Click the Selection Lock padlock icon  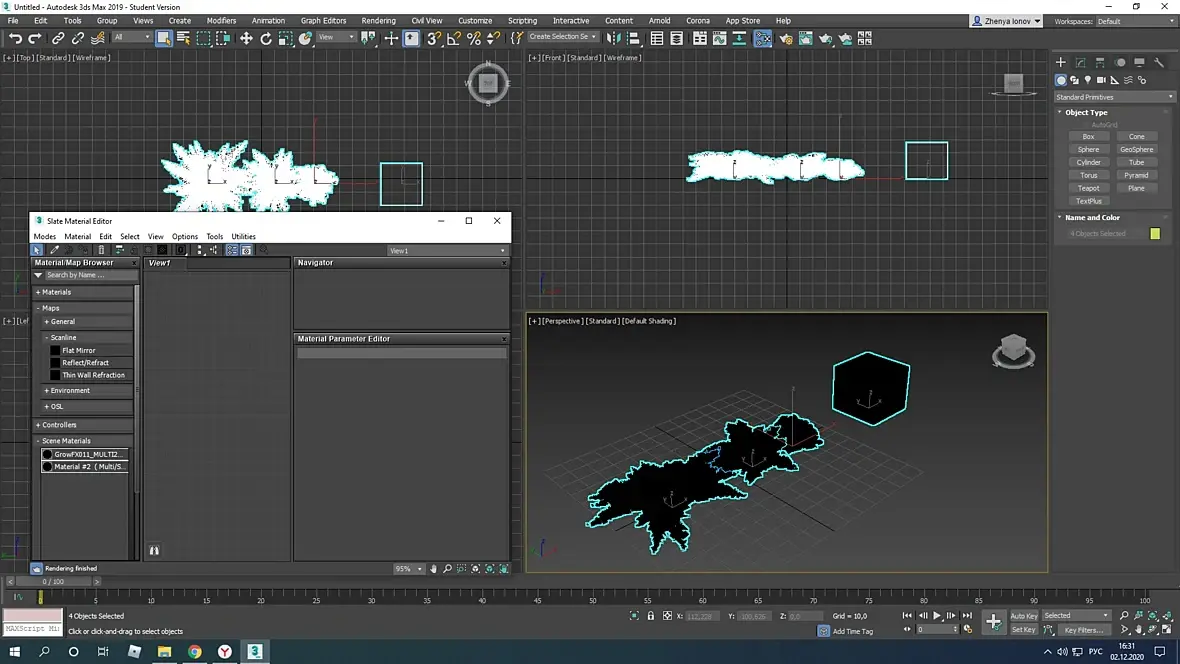[651, 616]
